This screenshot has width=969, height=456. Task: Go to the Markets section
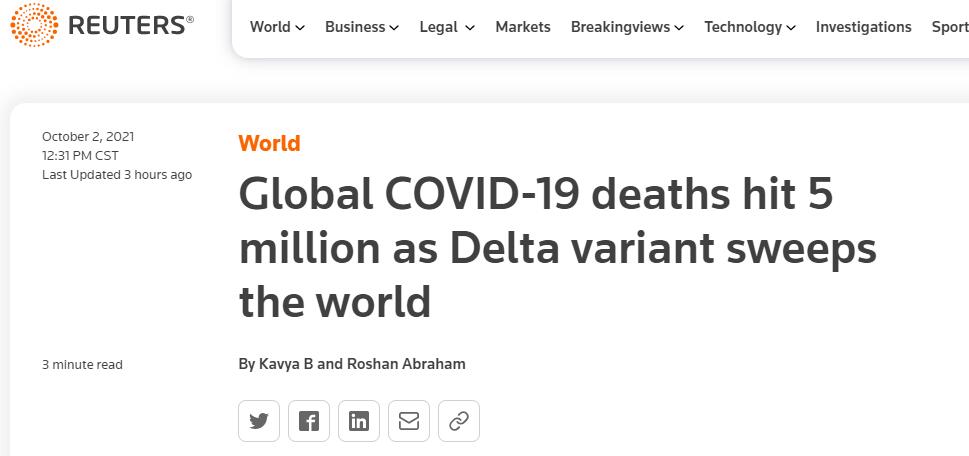pos(523,27)
